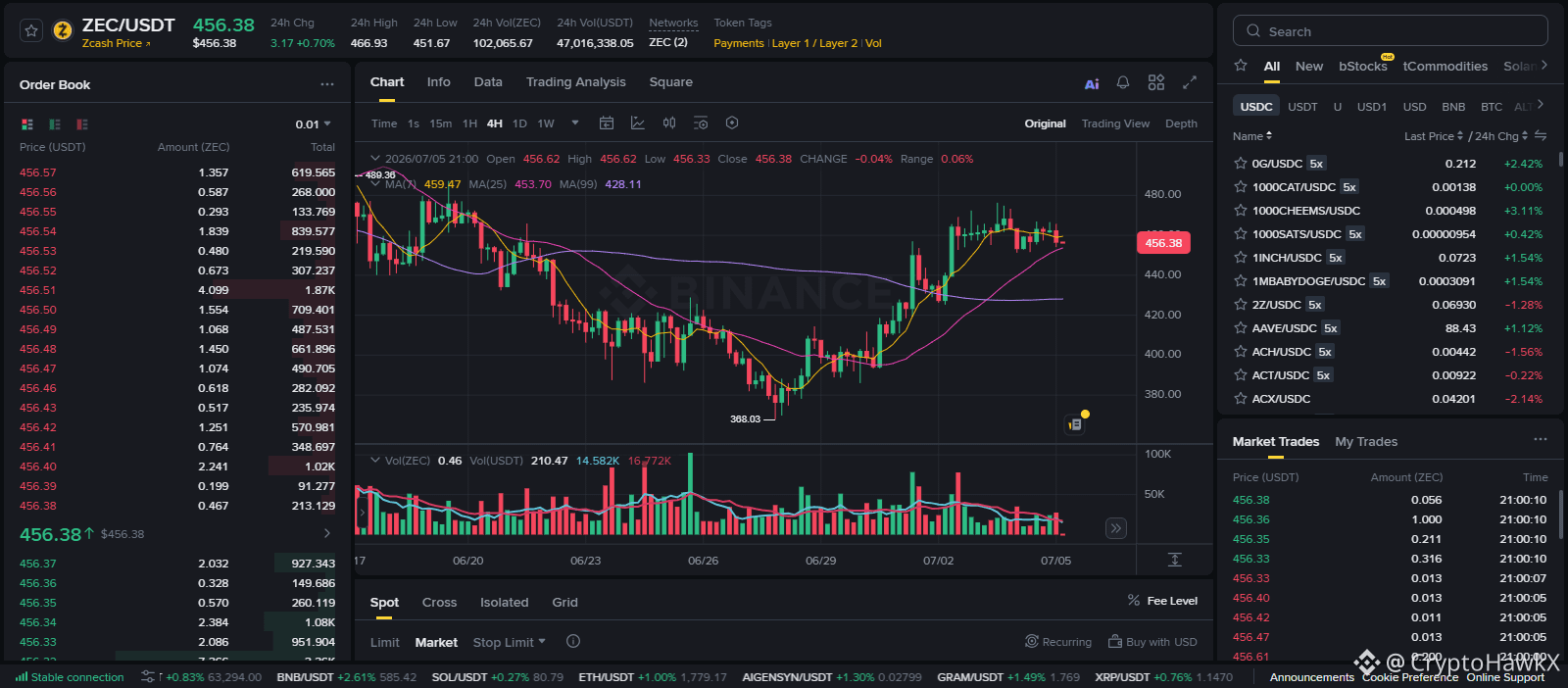
Task: Select Original chart mode
Action: pos(1045,123)
